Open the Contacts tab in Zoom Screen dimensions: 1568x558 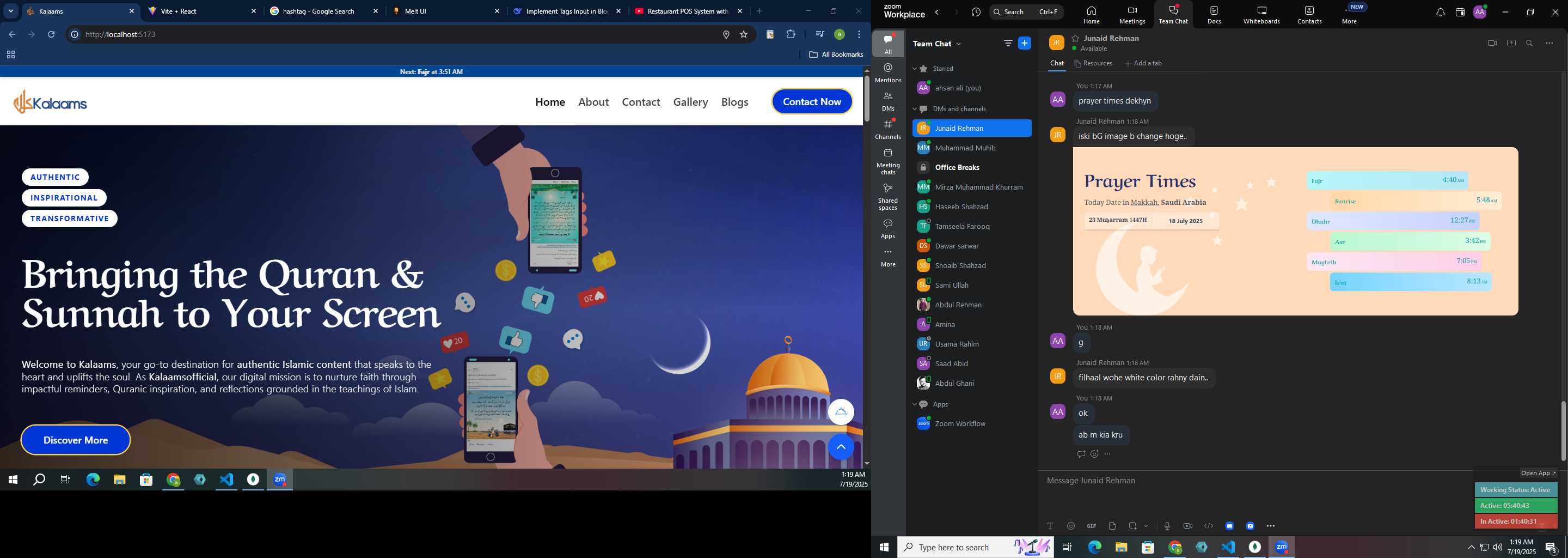[1309, 15]
